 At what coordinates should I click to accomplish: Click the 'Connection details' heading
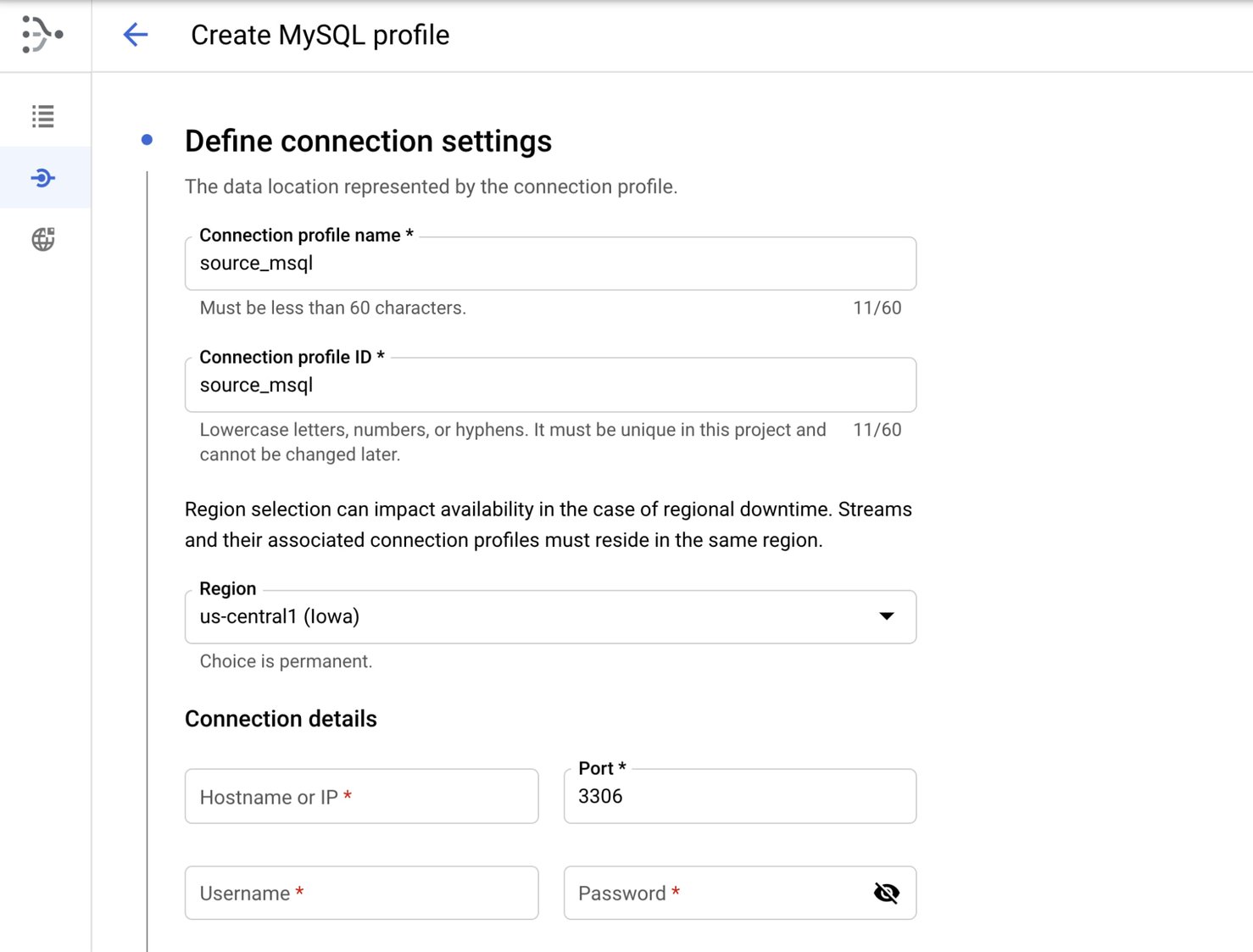tap(281, 719)
